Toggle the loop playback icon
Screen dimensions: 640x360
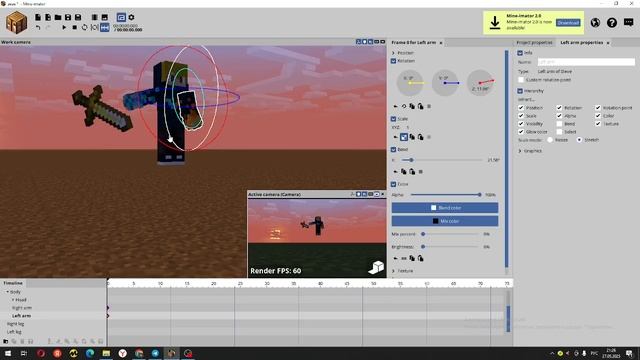(84, 27)
